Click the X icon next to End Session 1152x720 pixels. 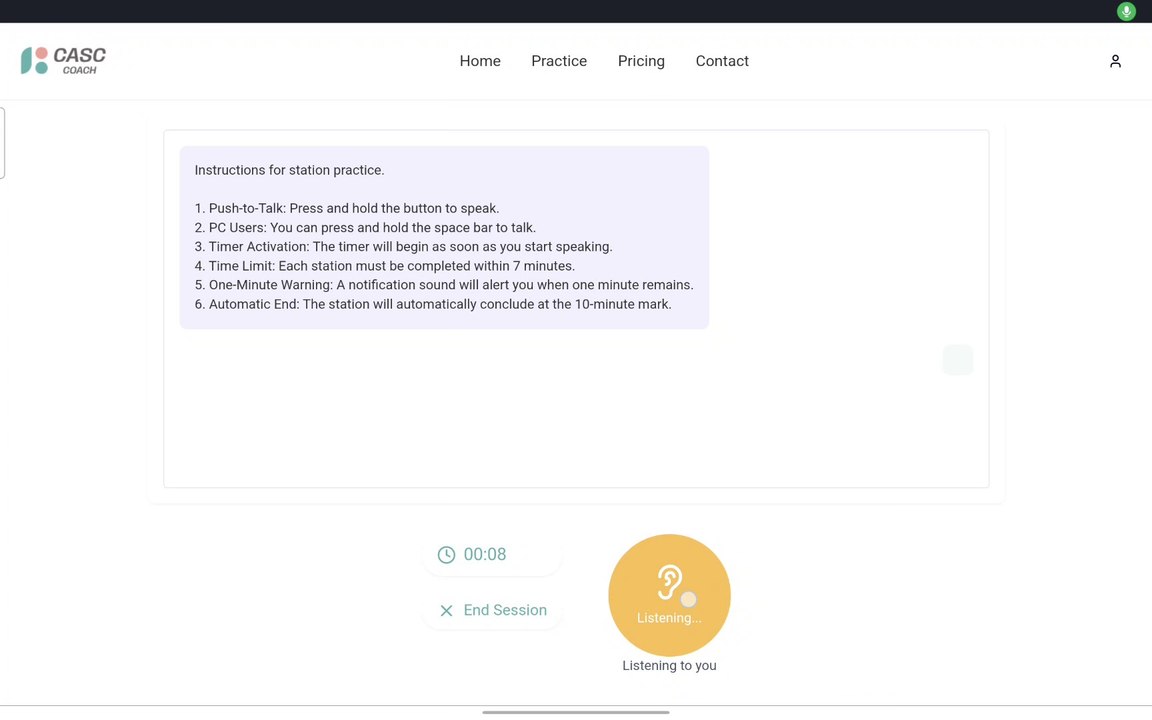point(446,611)
